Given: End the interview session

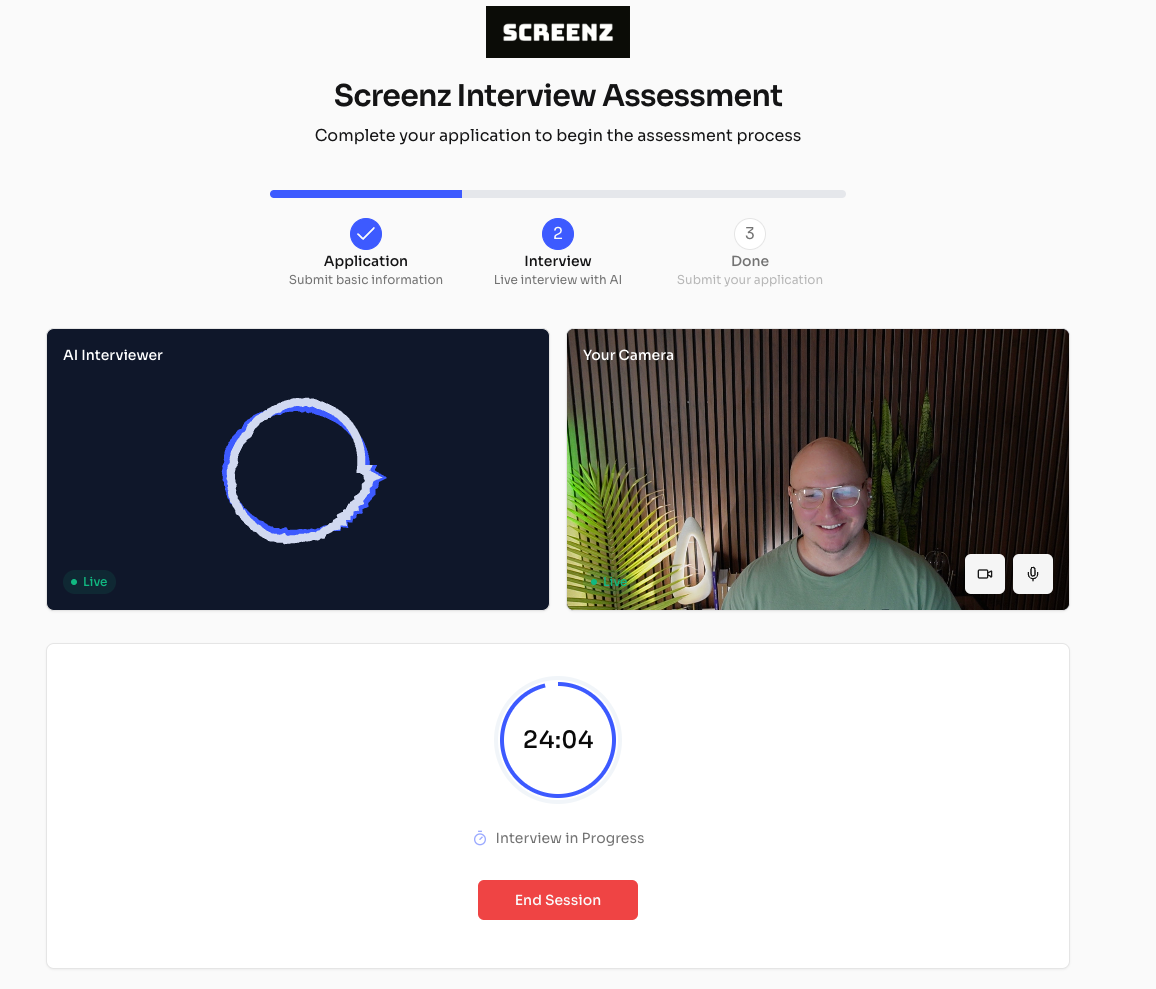Looking at the screenshot, I should [x=557, y=900].
